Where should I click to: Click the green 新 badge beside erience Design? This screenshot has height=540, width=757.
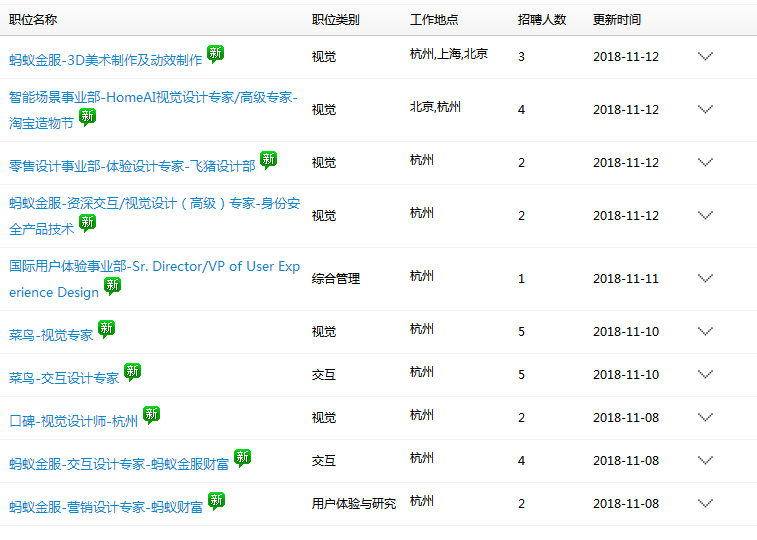[x=112, y=286]
